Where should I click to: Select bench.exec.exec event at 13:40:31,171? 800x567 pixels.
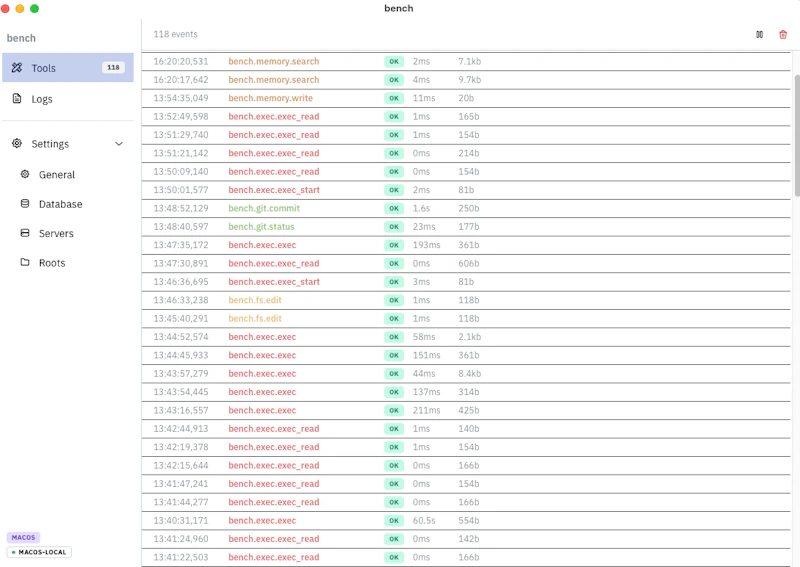466,521
